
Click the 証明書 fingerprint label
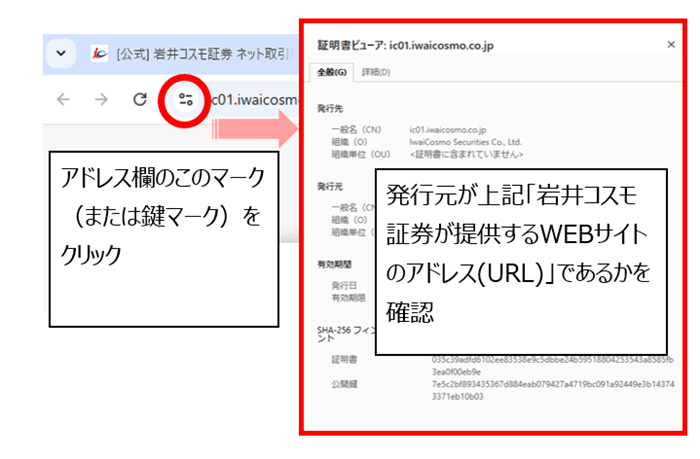click(344, 359)
